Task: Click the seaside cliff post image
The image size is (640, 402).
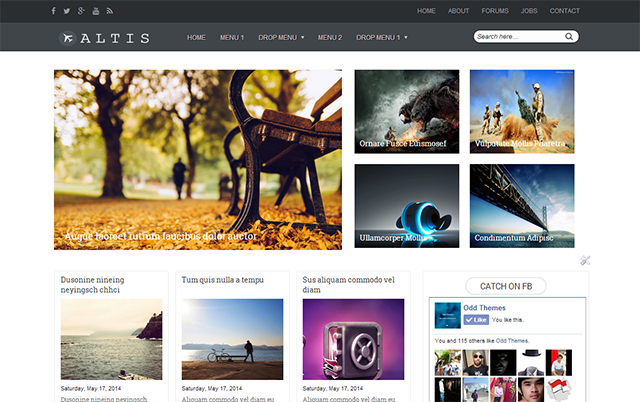Action: [111, 339]
